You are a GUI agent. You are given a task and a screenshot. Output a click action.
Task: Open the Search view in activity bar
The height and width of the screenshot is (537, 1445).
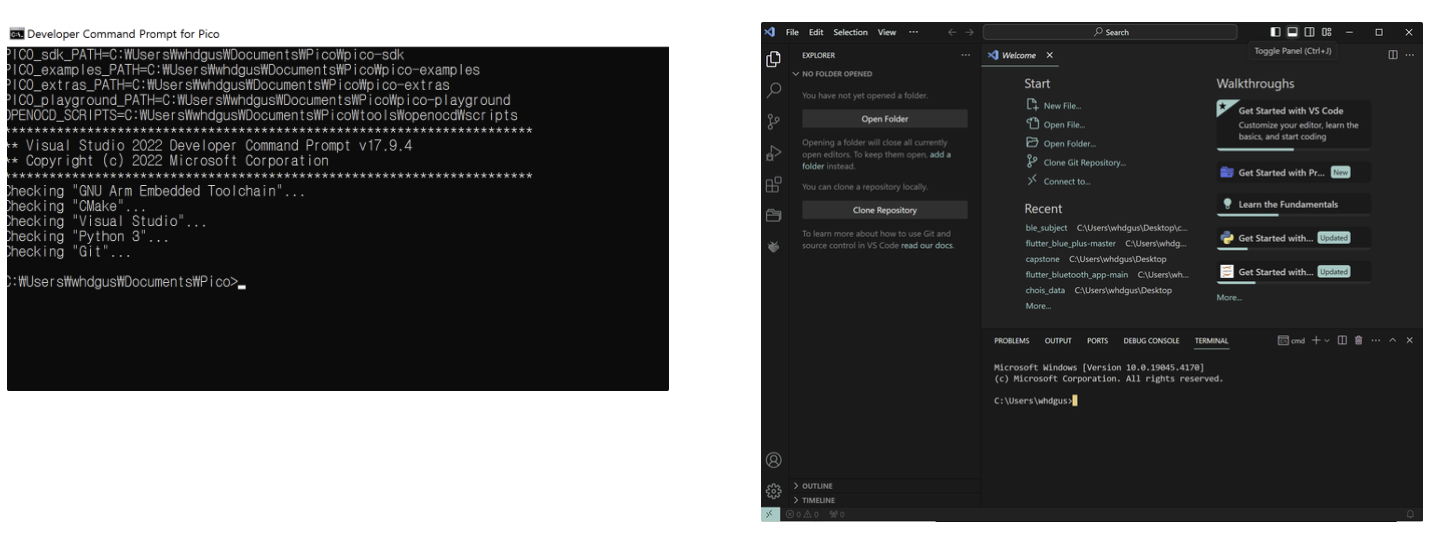tap(773, 90)
